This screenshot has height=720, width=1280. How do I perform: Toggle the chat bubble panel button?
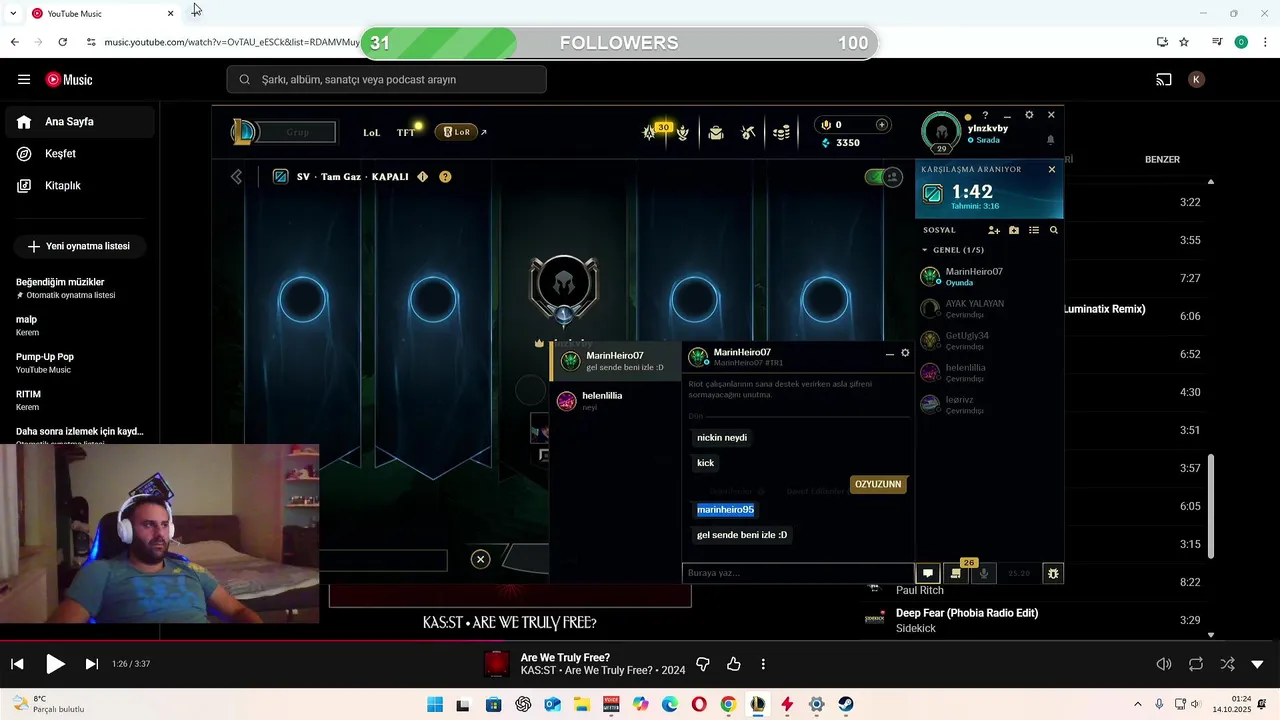(x=928, y=573)
